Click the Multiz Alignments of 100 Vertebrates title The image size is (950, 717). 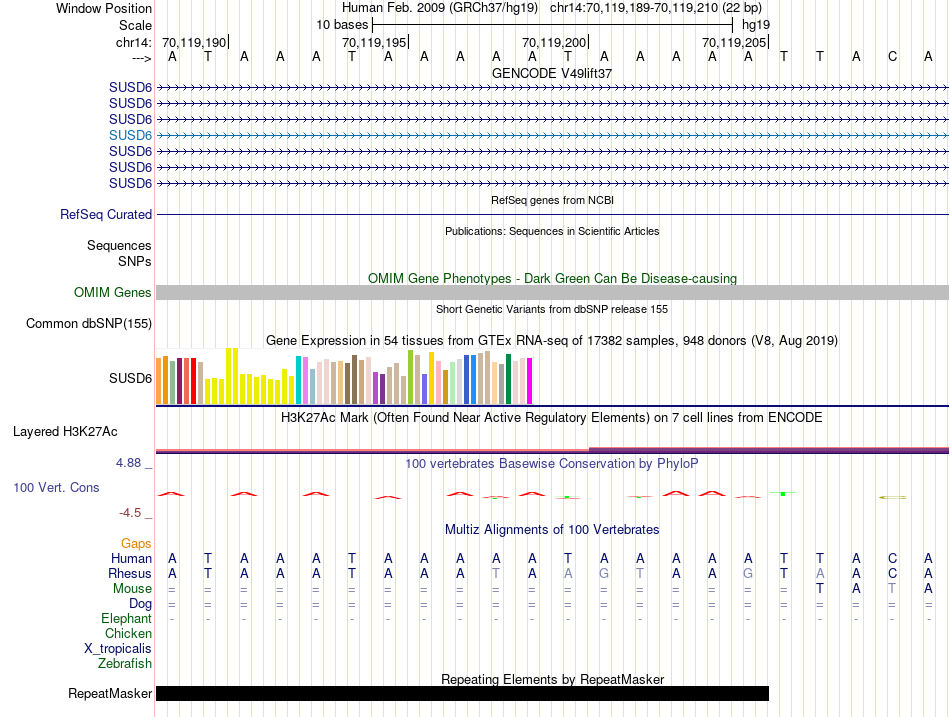(x=552, y=529)
